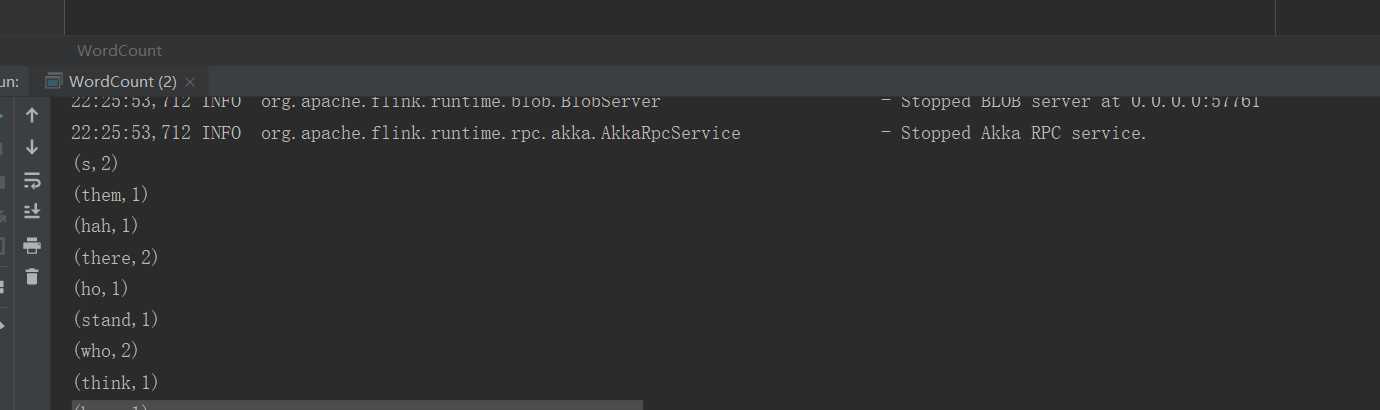Click the (stand,1) output line
The width and height of the screenshot is (1380, 410).
point(115,320)
